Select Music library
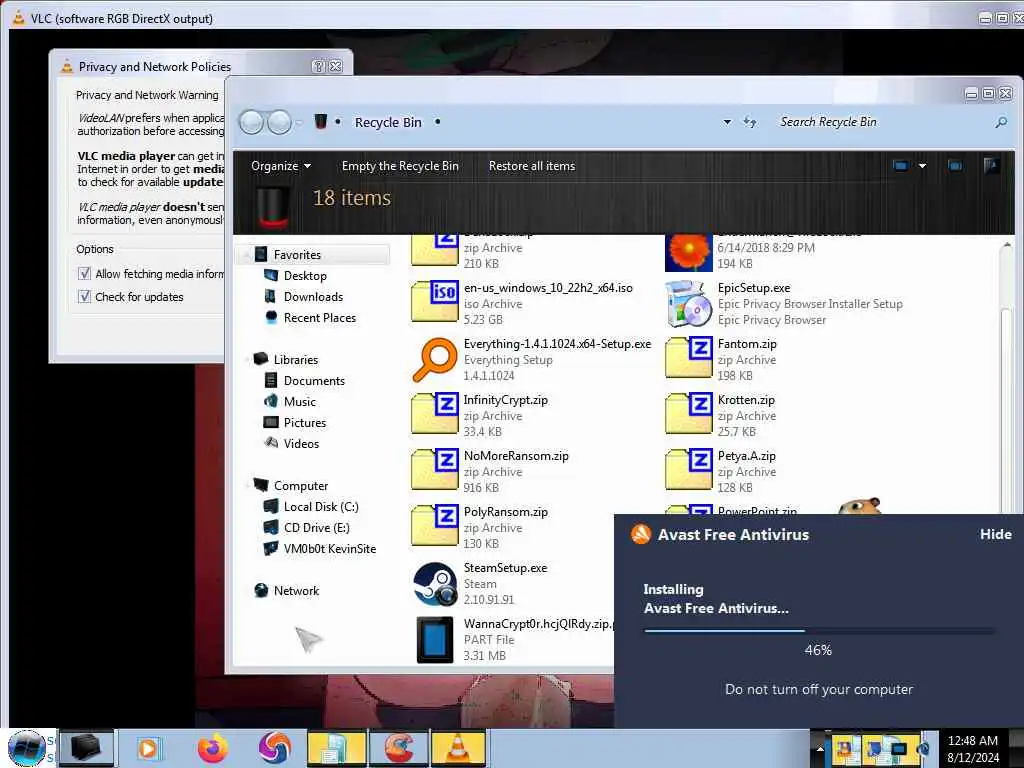This screenshot has height=768, width=1024. coord(299,401)
